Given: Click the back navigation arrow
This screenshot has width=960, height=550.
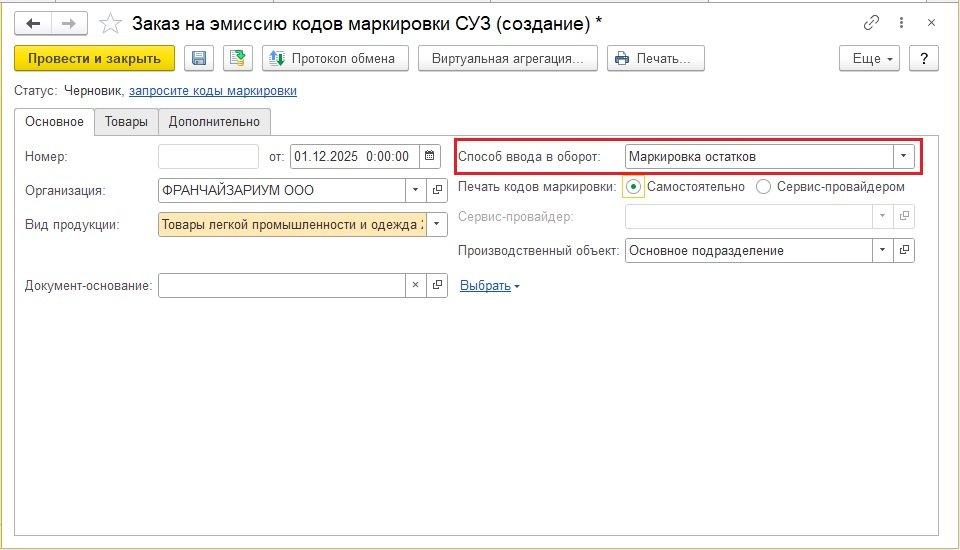Looking at the screenshot, I should (x=33, y=23).
